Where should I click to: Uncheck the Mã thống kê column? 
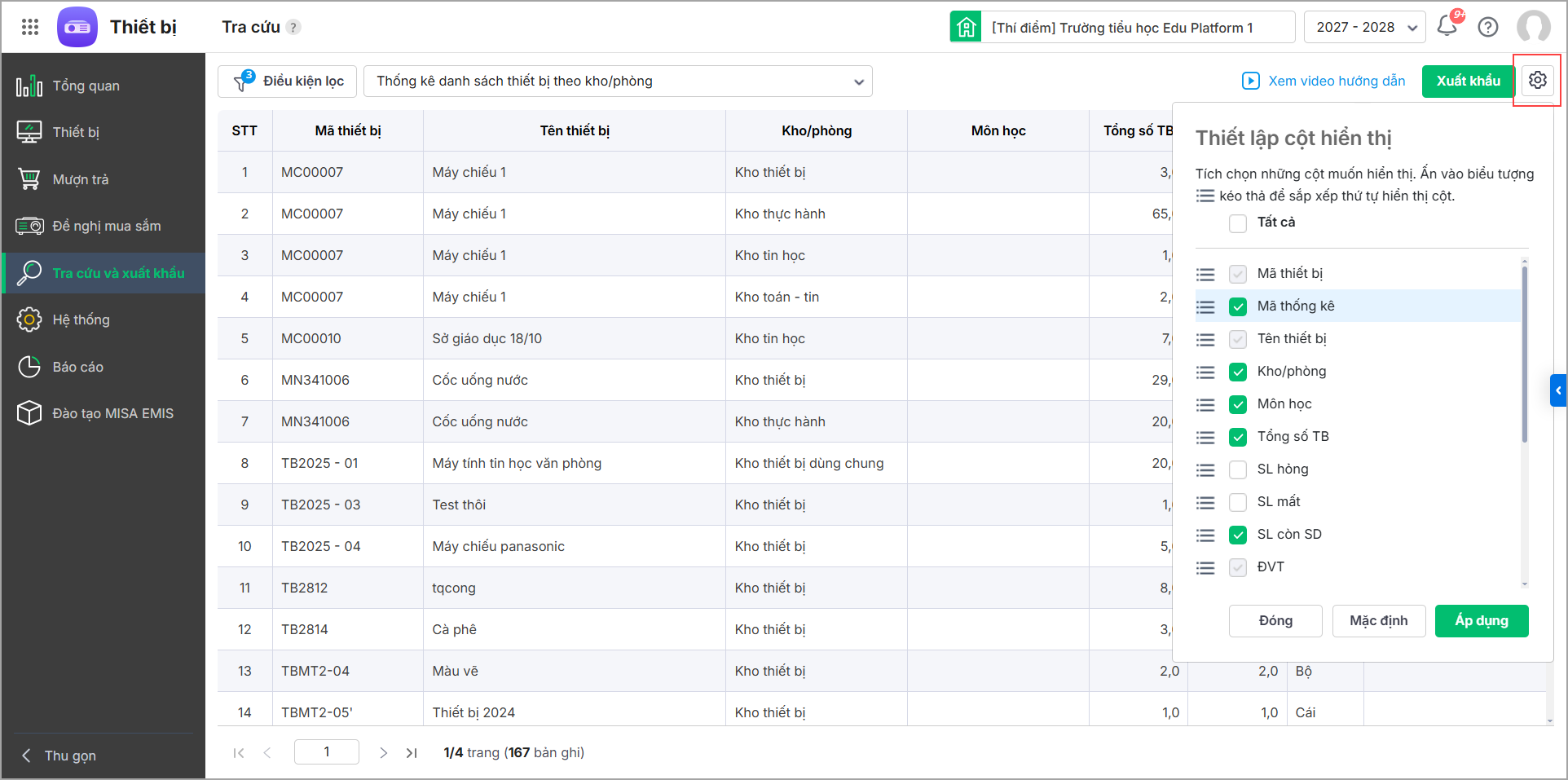1238,306
